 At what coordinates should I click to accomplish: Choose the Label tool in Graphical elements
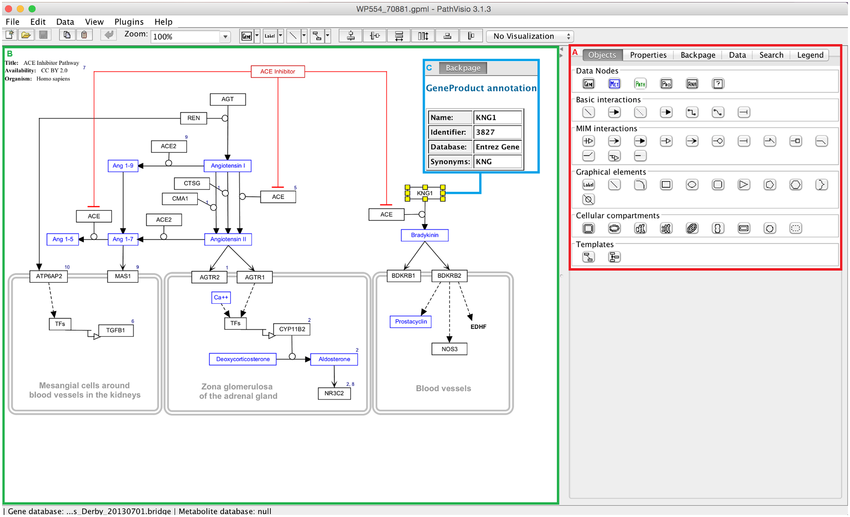point(589,185)
